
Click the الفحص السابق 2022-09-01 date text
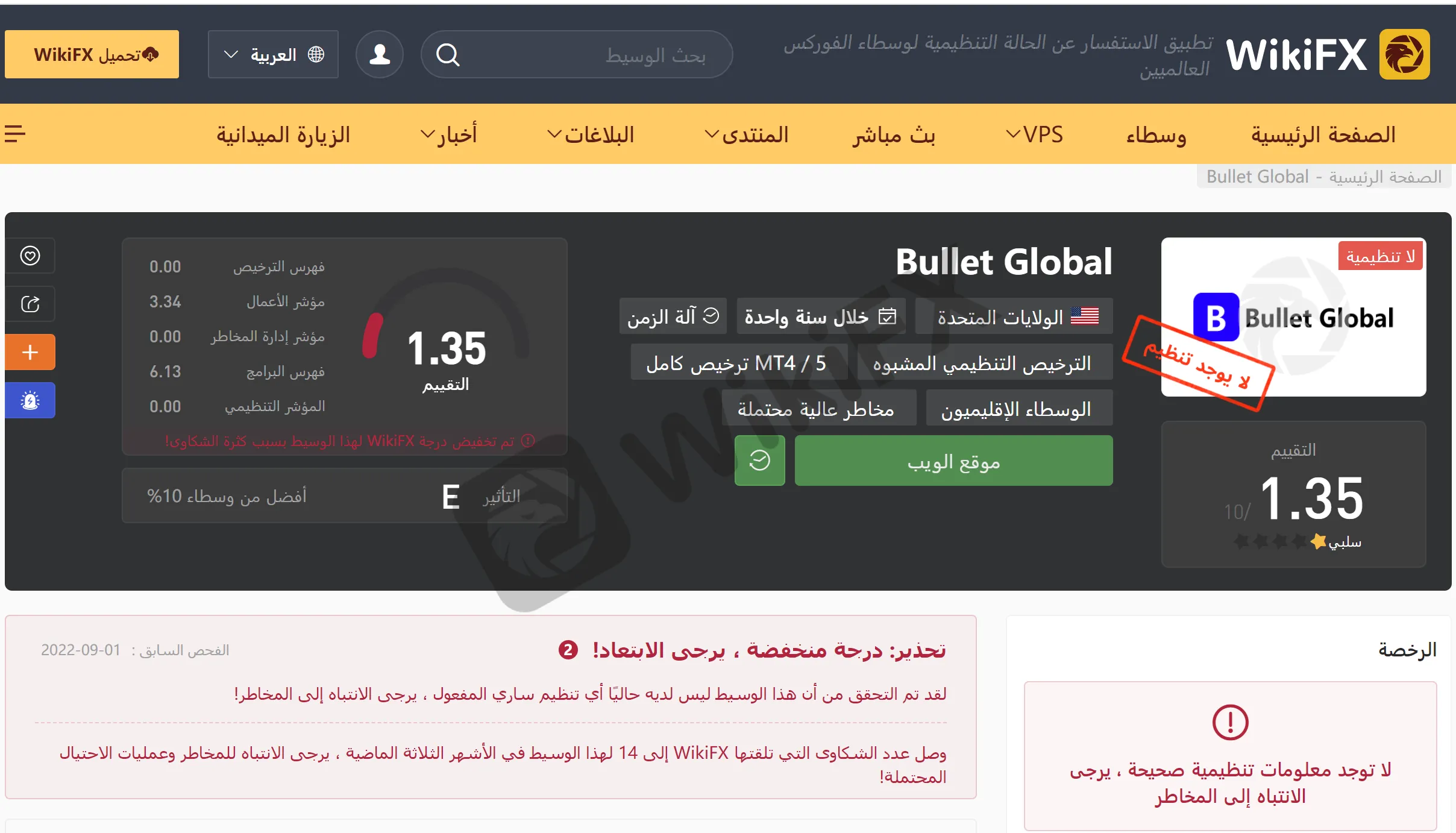tap(135, 650)
